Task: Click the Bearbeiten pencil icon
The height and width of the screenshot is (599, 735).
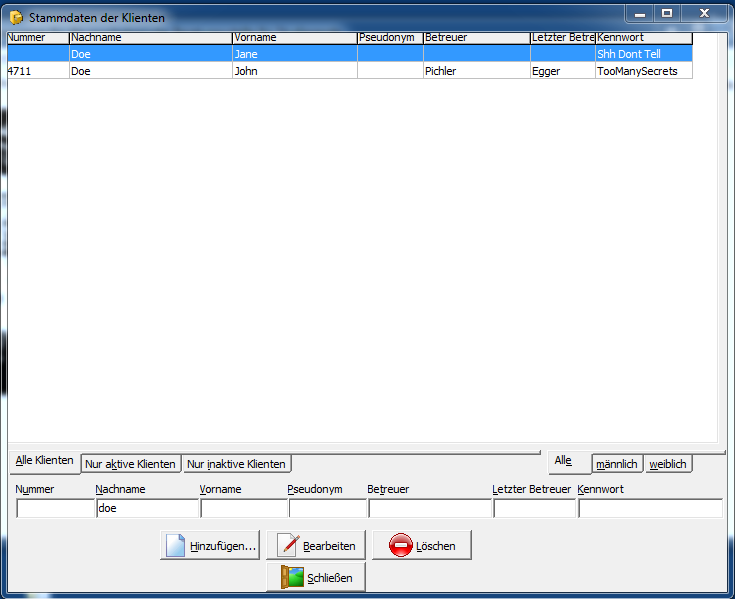Action: pos(288,546)
